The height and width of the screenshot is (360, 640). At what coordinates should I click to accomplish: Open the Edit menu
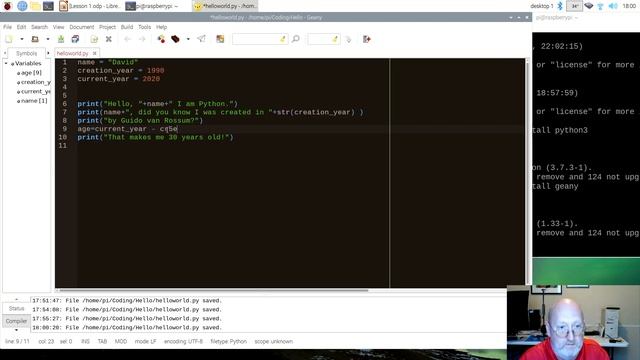point(21,27)
